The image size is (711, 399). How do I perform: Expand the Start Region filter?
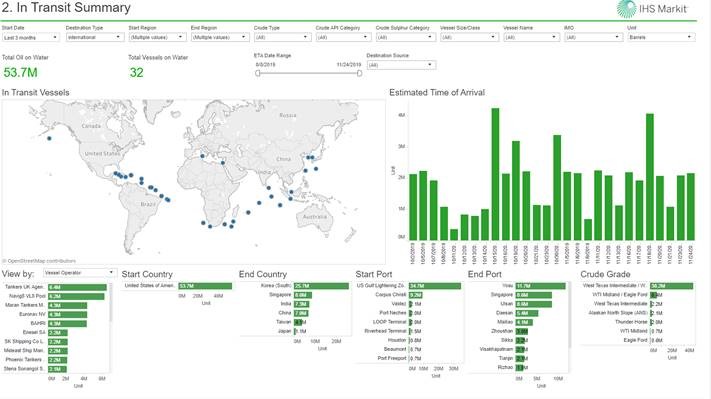(157, 37)
